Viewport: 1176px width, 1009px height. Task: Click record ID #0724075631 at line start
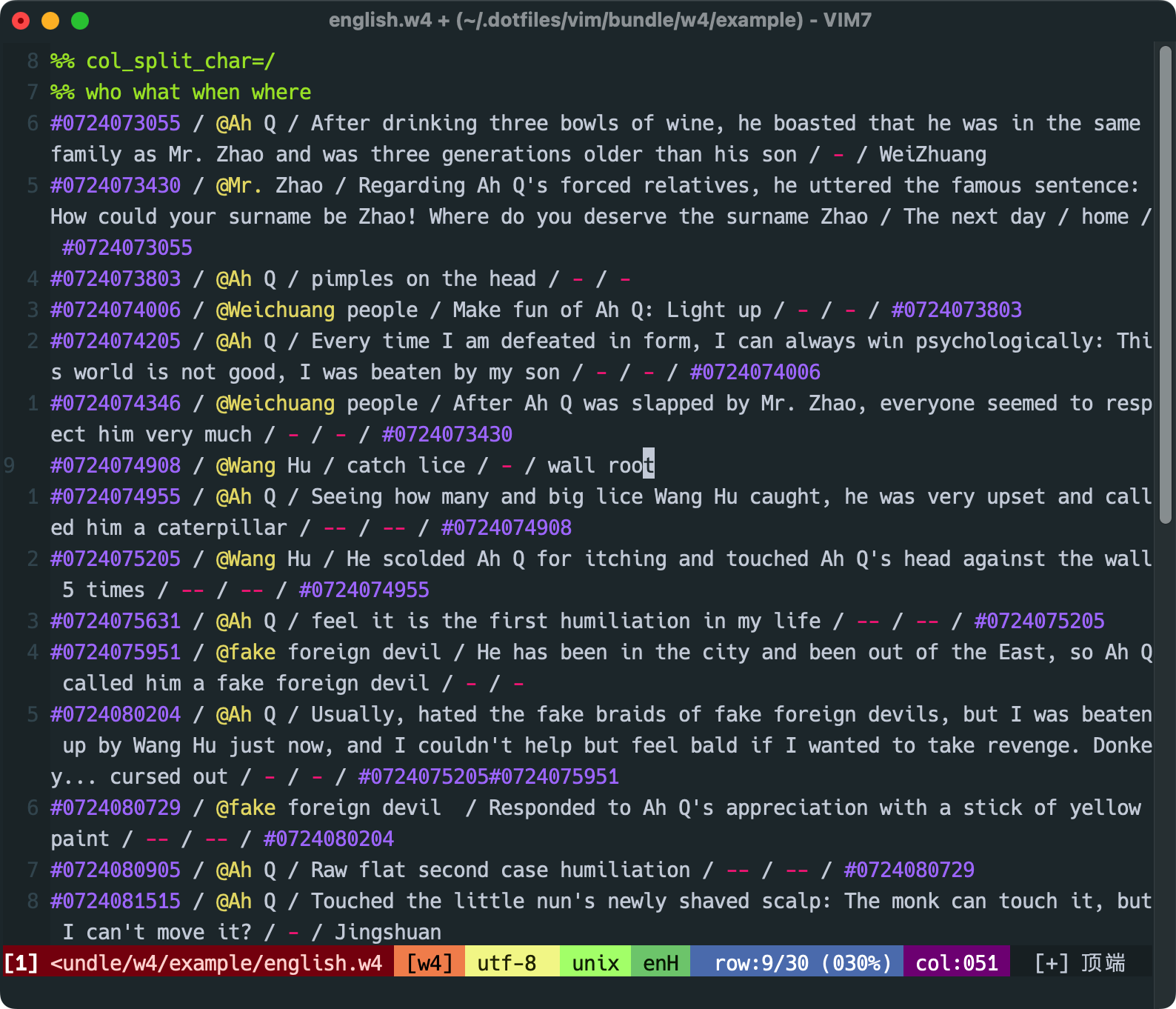click(x=116, y=621)
